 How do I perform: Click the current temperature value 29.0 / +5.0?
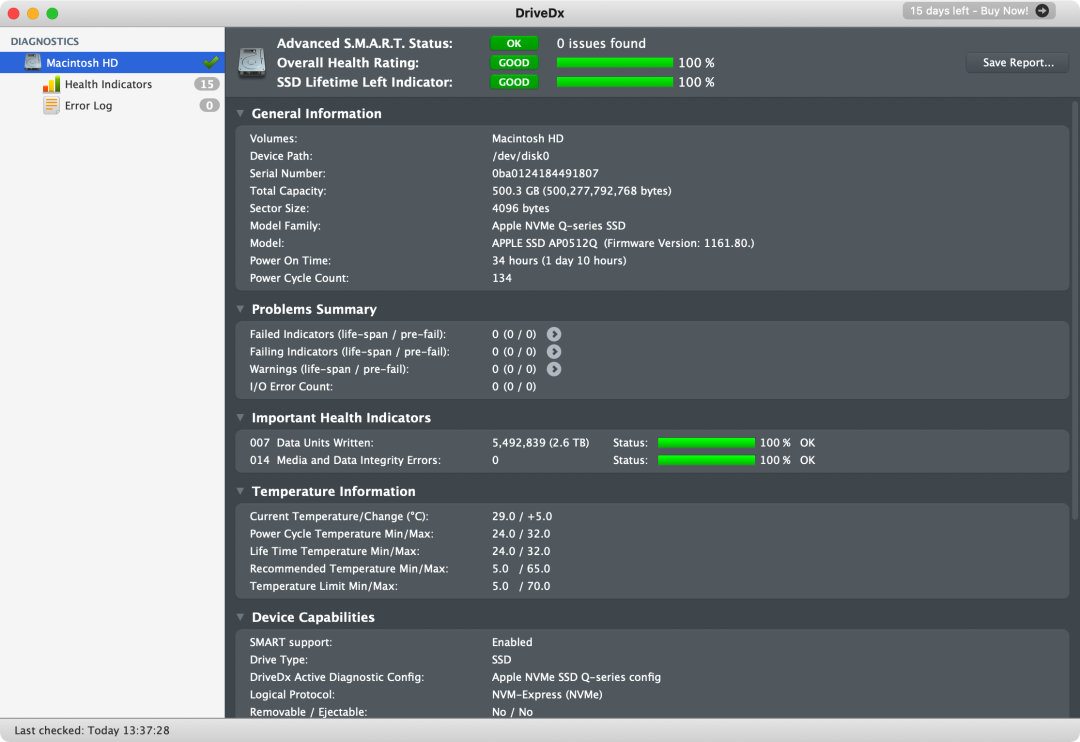coord(522,516)
